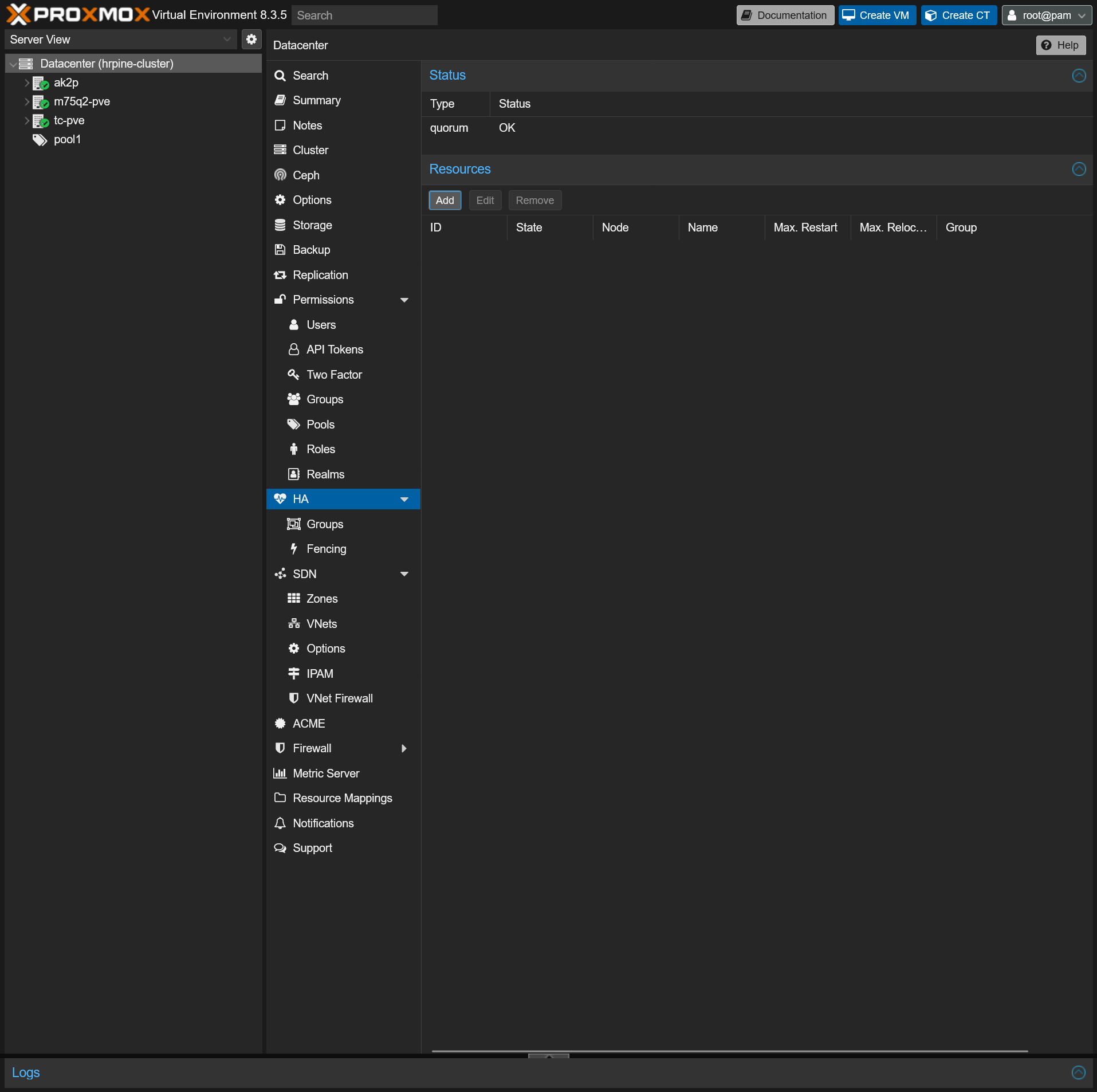Toggle the Logs panel at the bottom

click(1078, 1073)
